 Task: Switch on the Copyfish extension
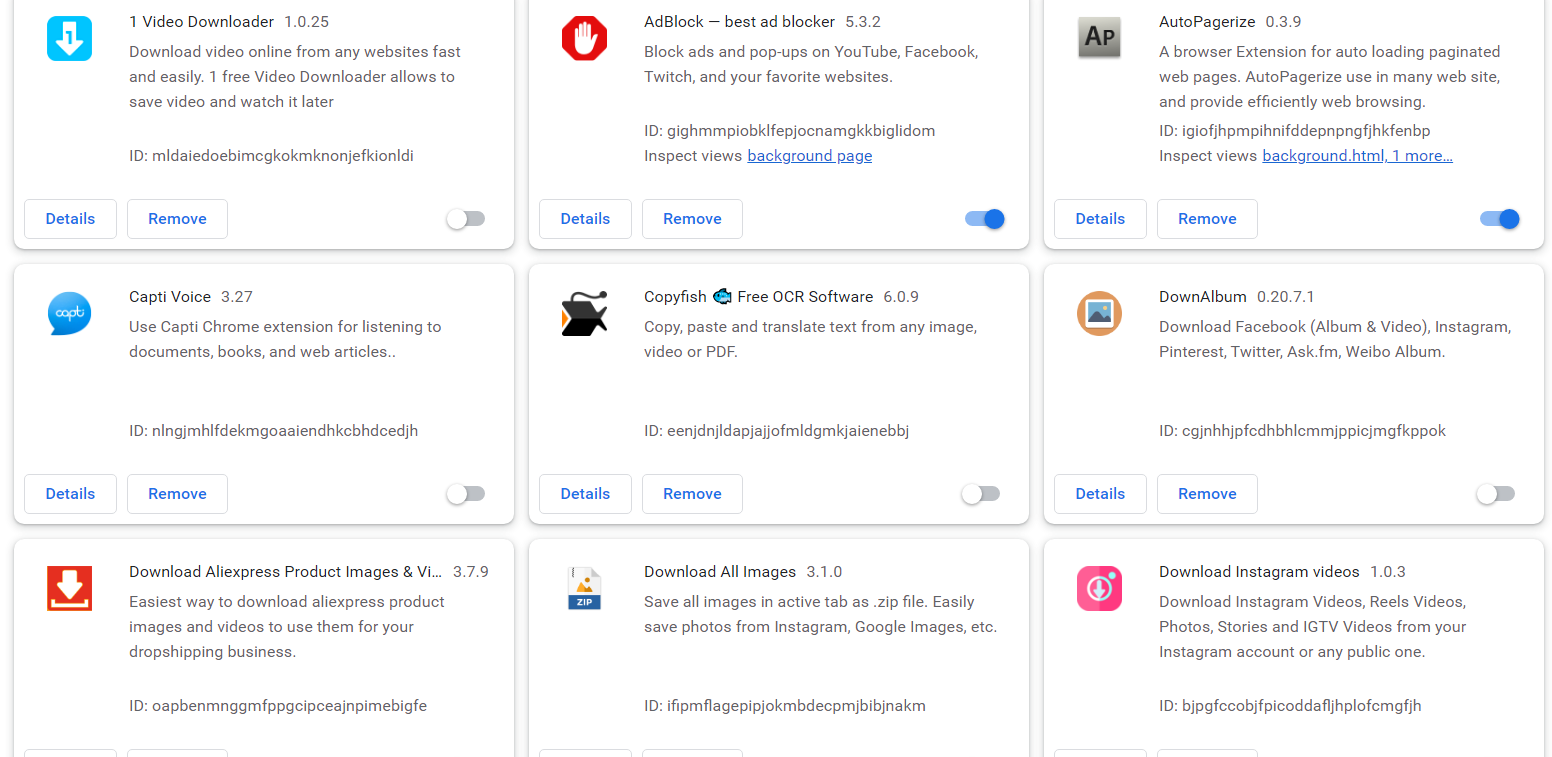981,494
